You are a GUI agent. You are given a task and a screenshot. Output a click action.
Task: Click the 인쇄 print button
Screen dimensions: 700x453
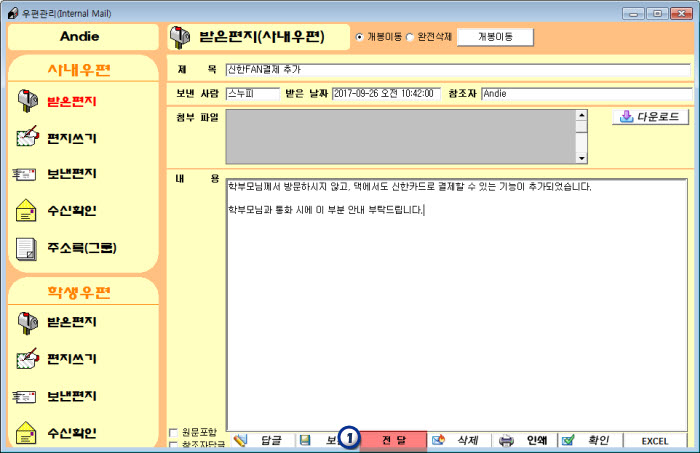[x=525, y=440]
